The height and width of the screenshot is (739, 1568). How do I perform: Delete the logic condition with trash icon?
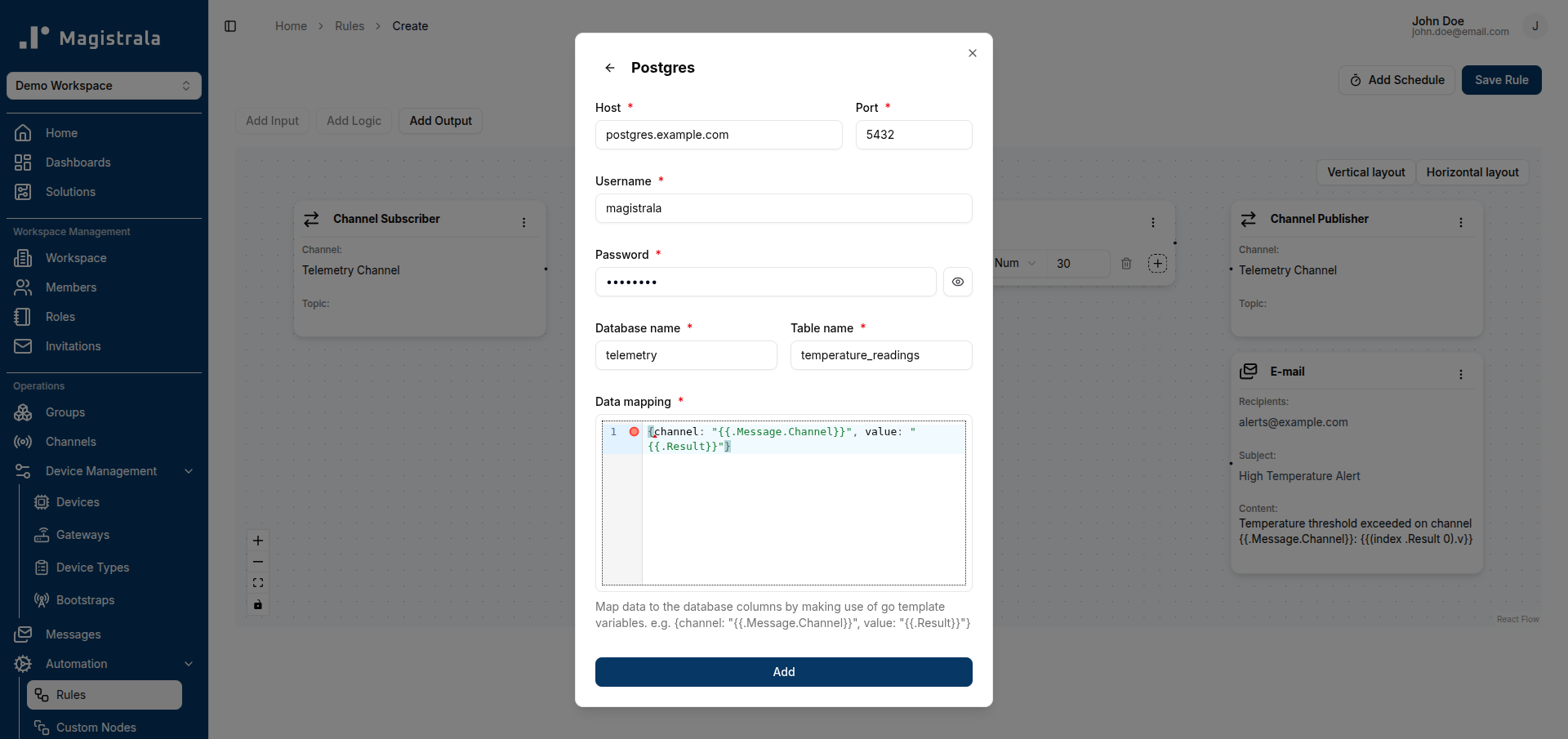(1126, 264)
